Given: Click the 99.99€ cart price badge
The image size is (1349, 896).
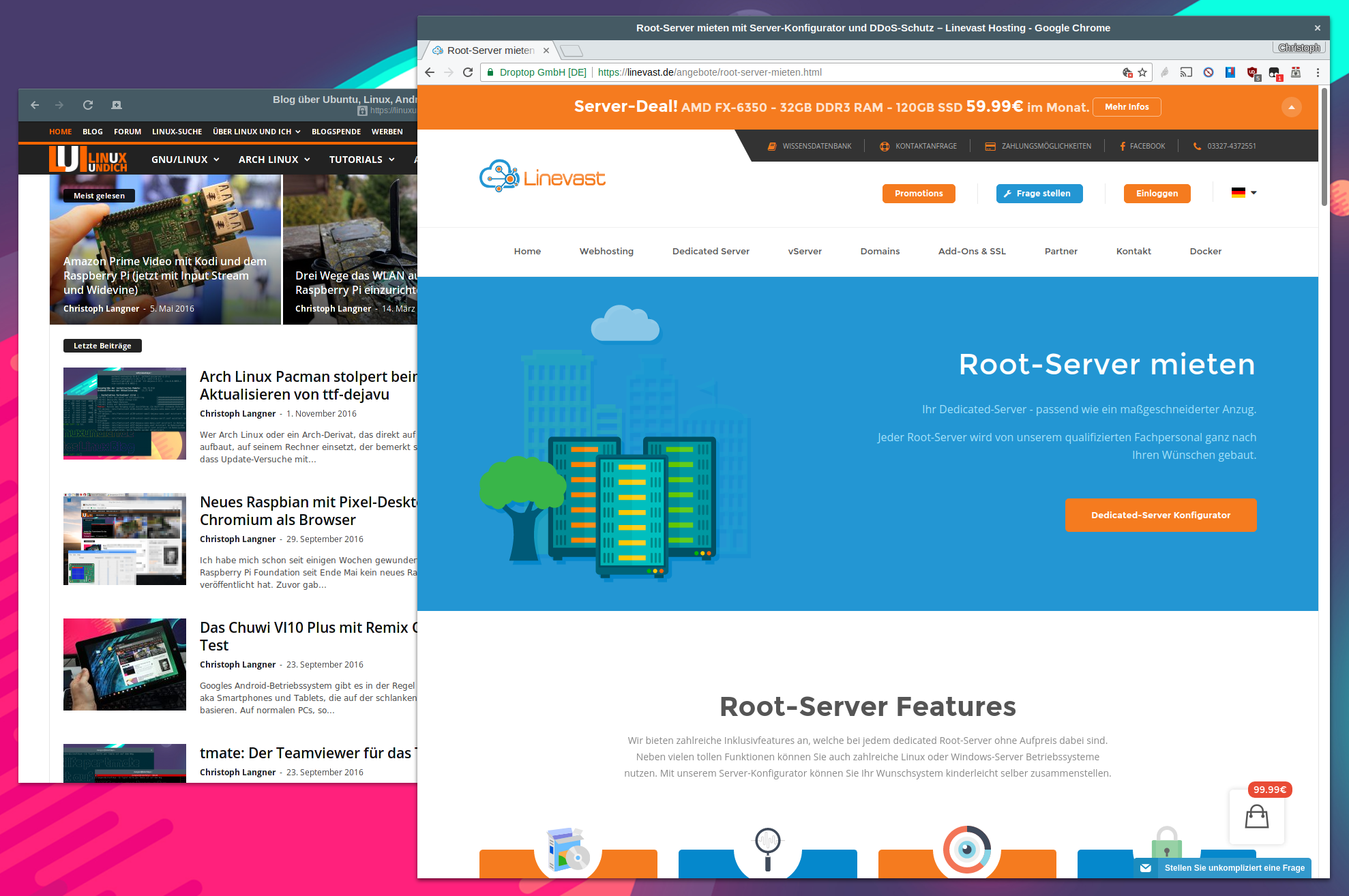Looking at the screenshot, I should coord(1269,790).
